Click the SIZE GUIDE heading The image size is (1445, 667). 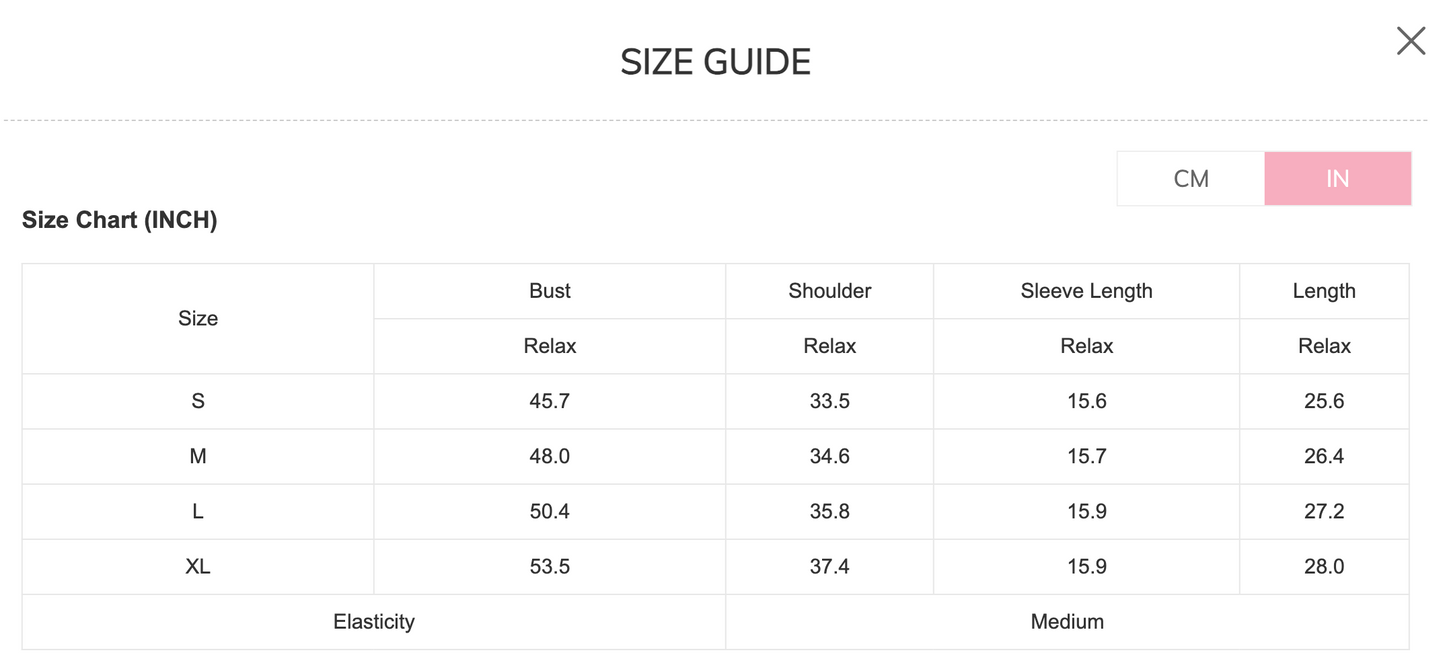(715, 62)
